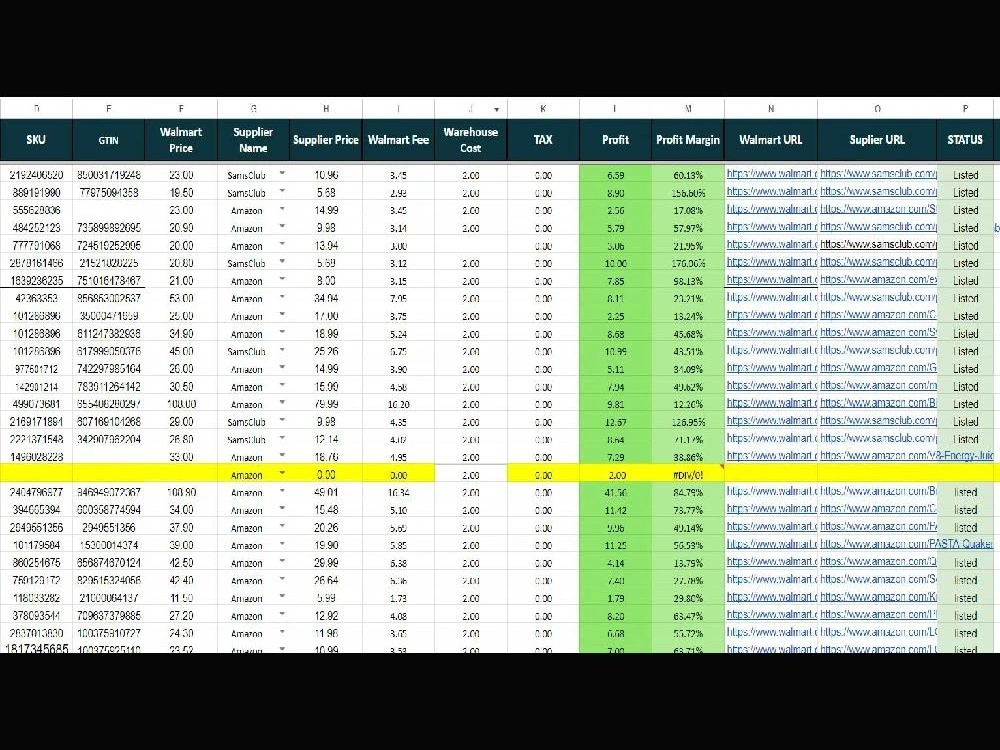Screen dimensions: 1000x750
Task: Select profit margin cell 156.60%
Action: (688, 193)
